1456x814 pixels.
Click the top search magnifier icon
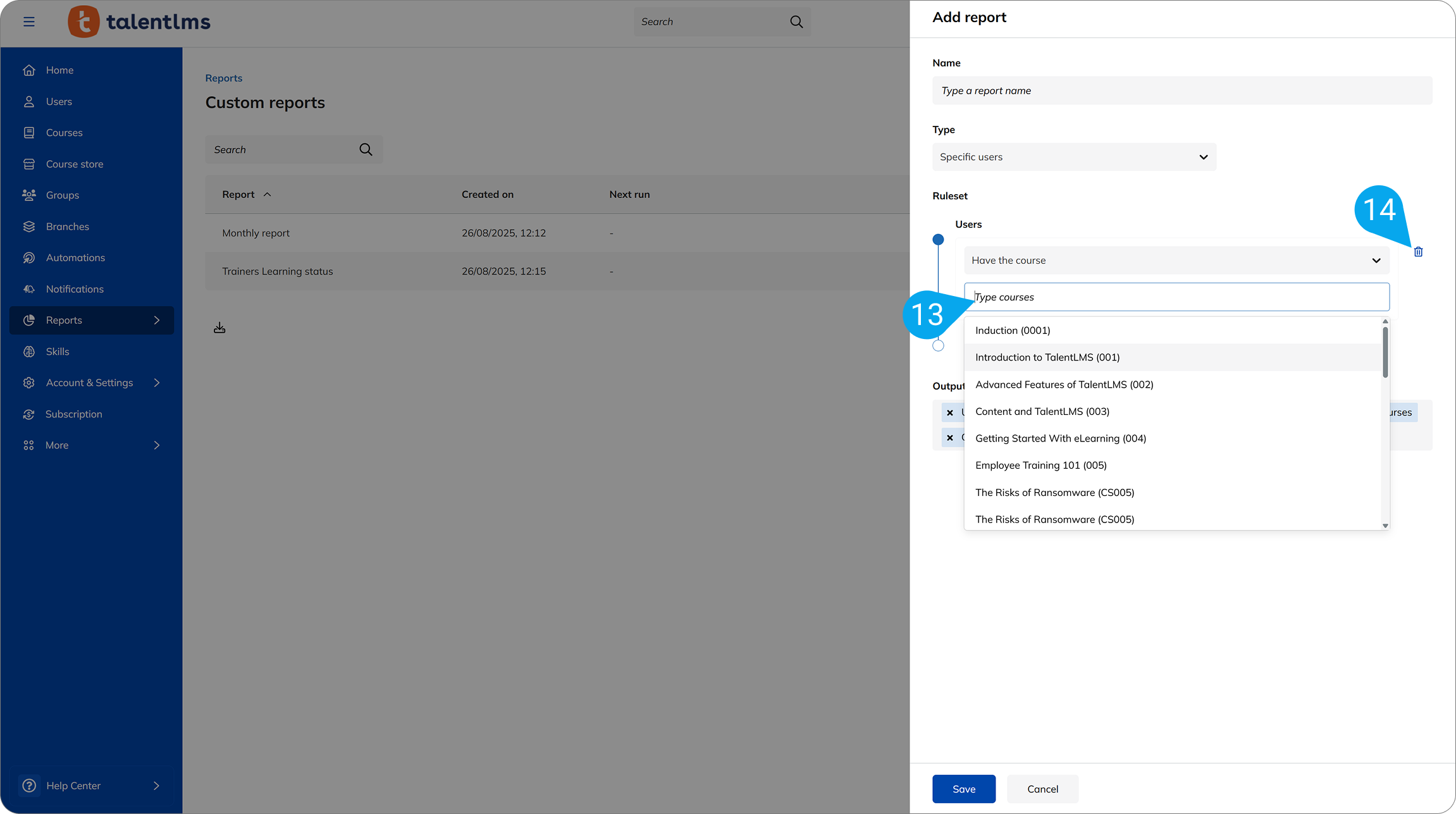(796, 21)
